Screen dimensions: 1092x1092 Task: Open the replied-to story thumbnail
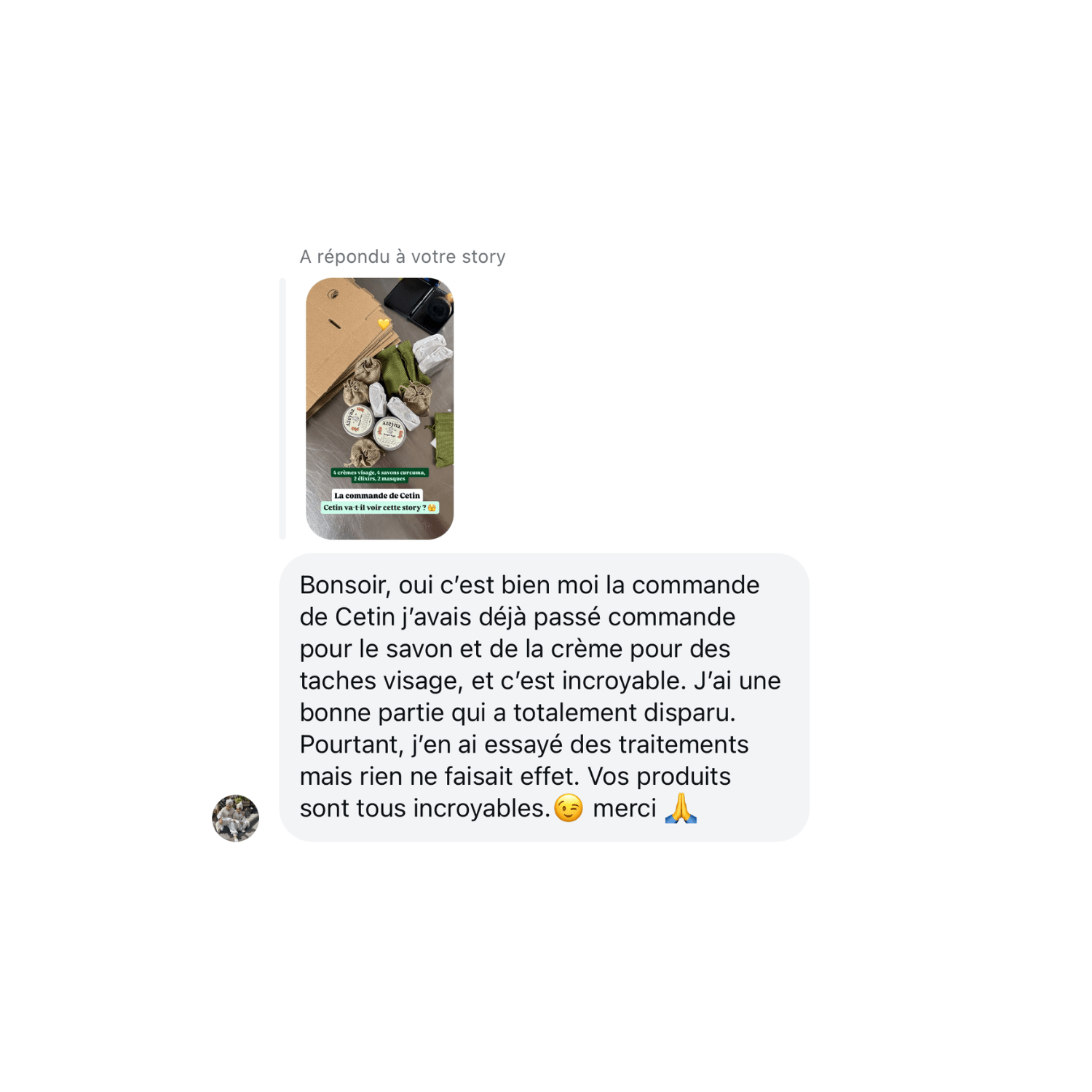click(379, 408)
